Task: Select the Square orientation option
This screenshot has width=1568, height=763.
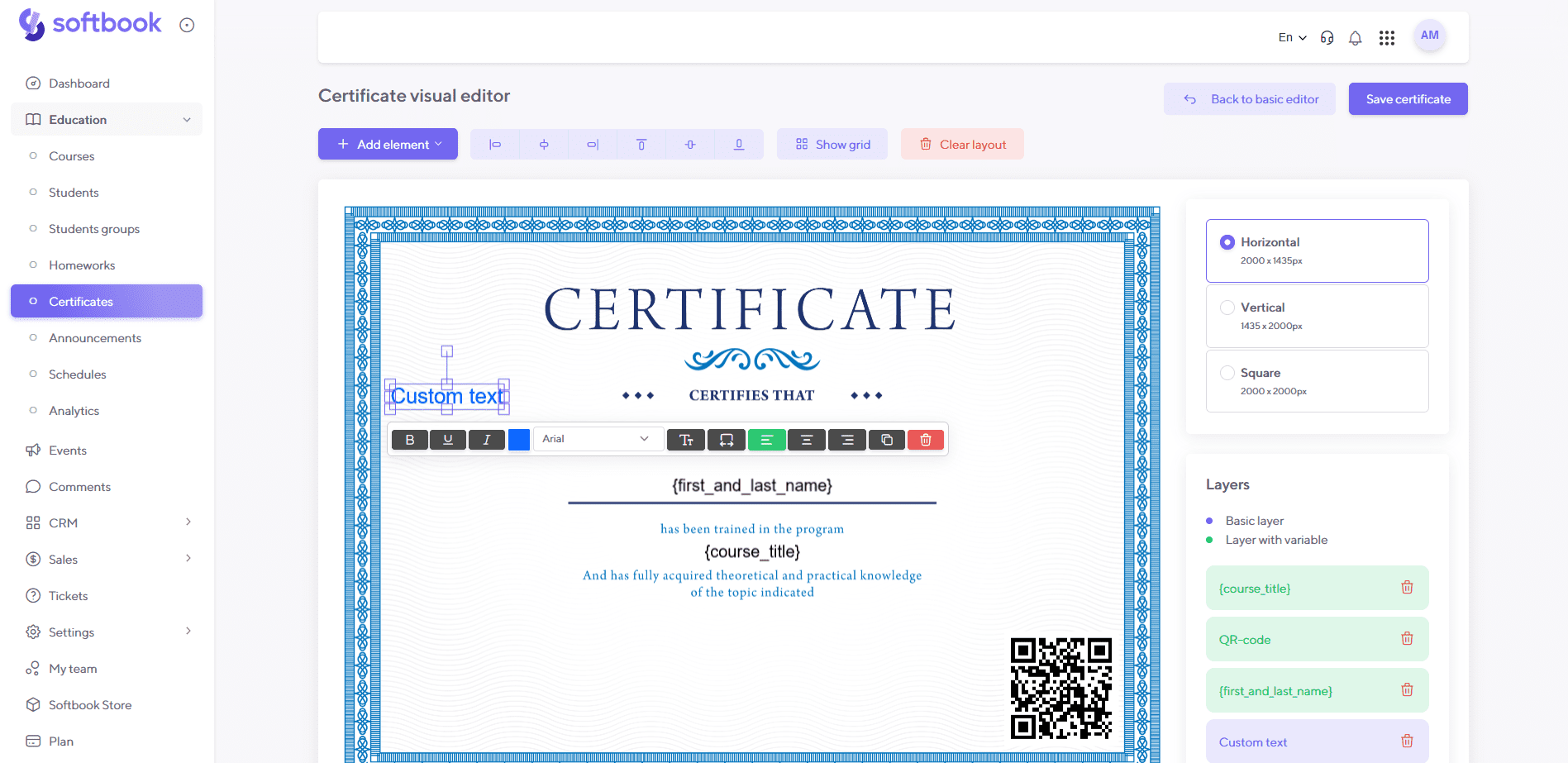Action: (1318, 381)
